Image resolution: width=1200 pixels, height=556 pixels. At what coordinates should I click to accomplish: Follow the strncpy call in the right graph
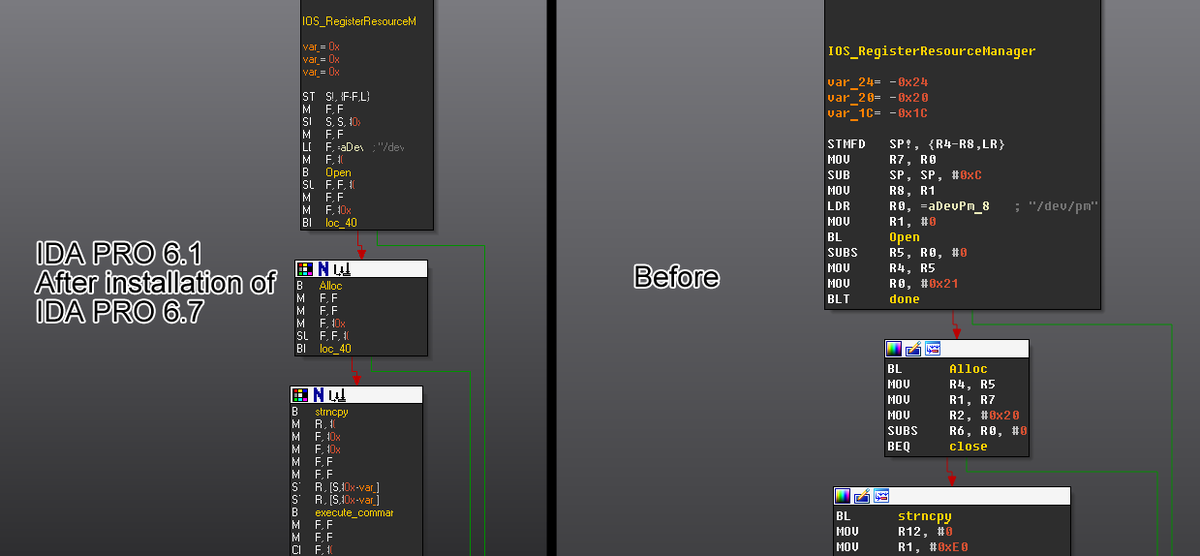tap(924, 516)
